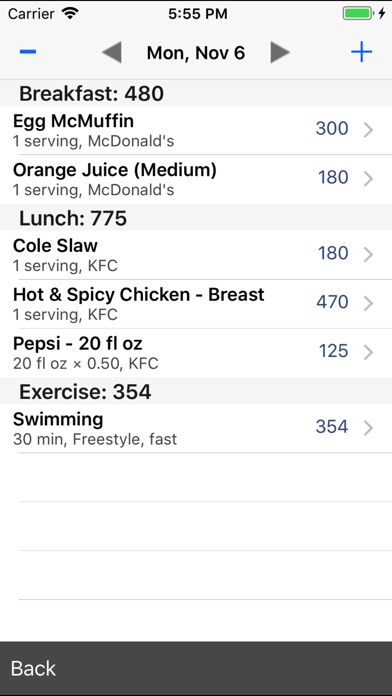The height and width of the screenshot is (696, 392).
Task: Tap the Wi-Fi icon in status bar
Action: coord(70,13)
